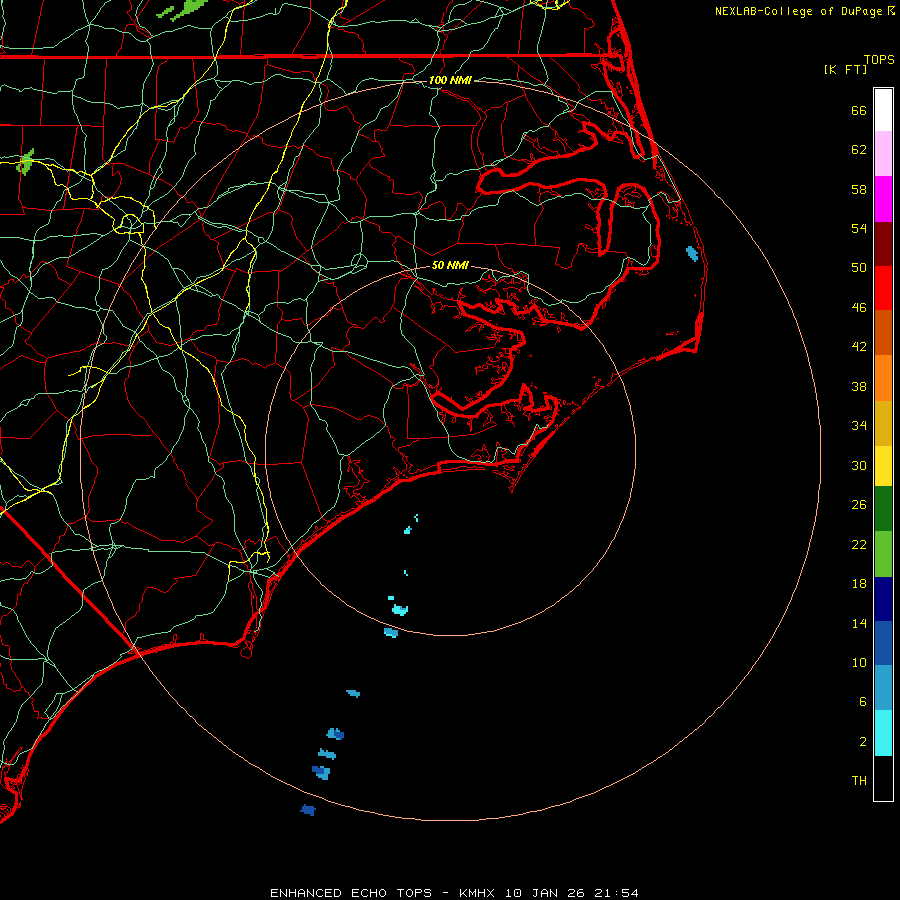This screenshot has width=900, height=900.
Task: Select the bright orange legend swatch
Action: (x=883, y=378)
